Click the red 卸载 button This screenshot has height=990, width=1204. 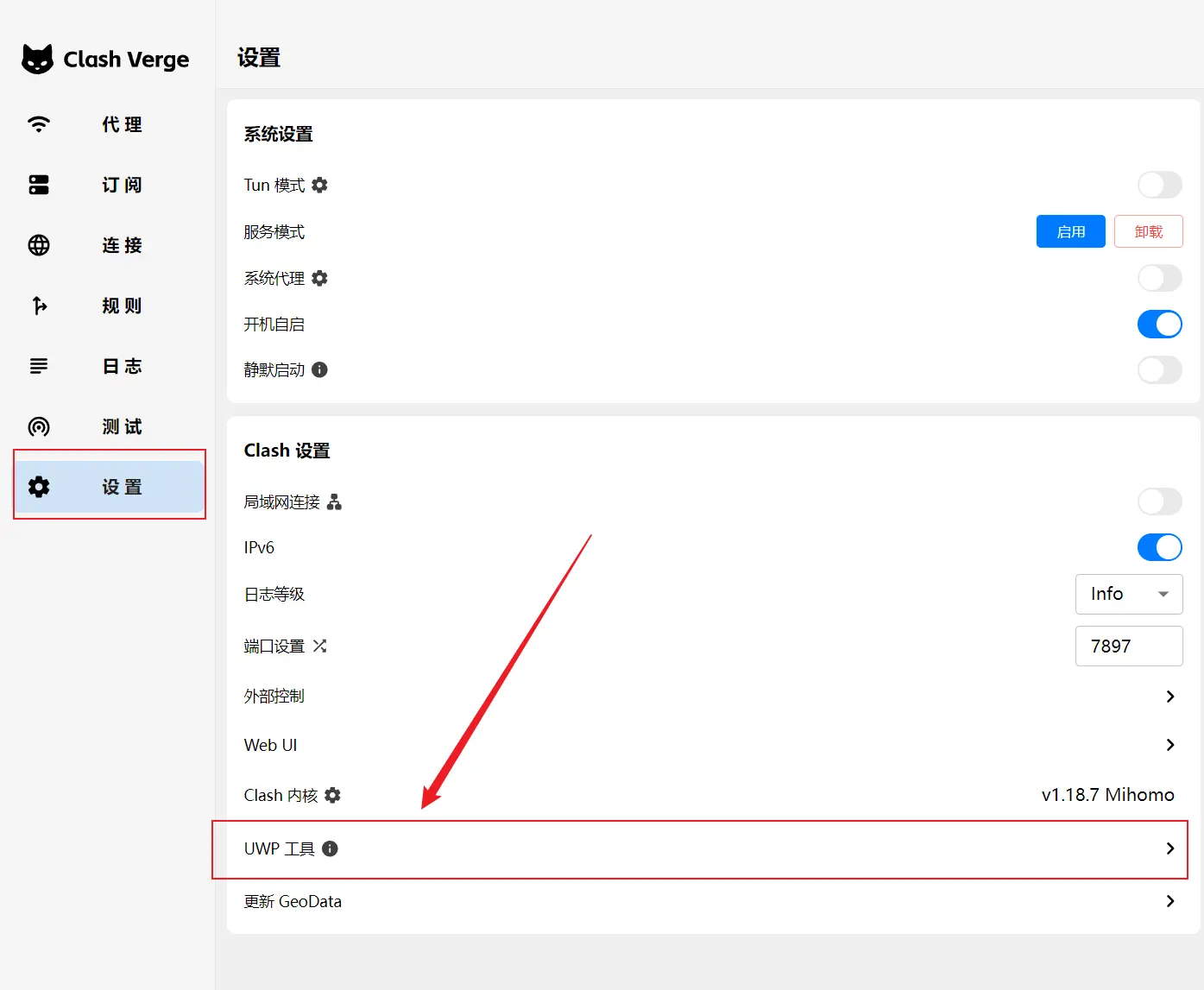[x=1148, y=231]
